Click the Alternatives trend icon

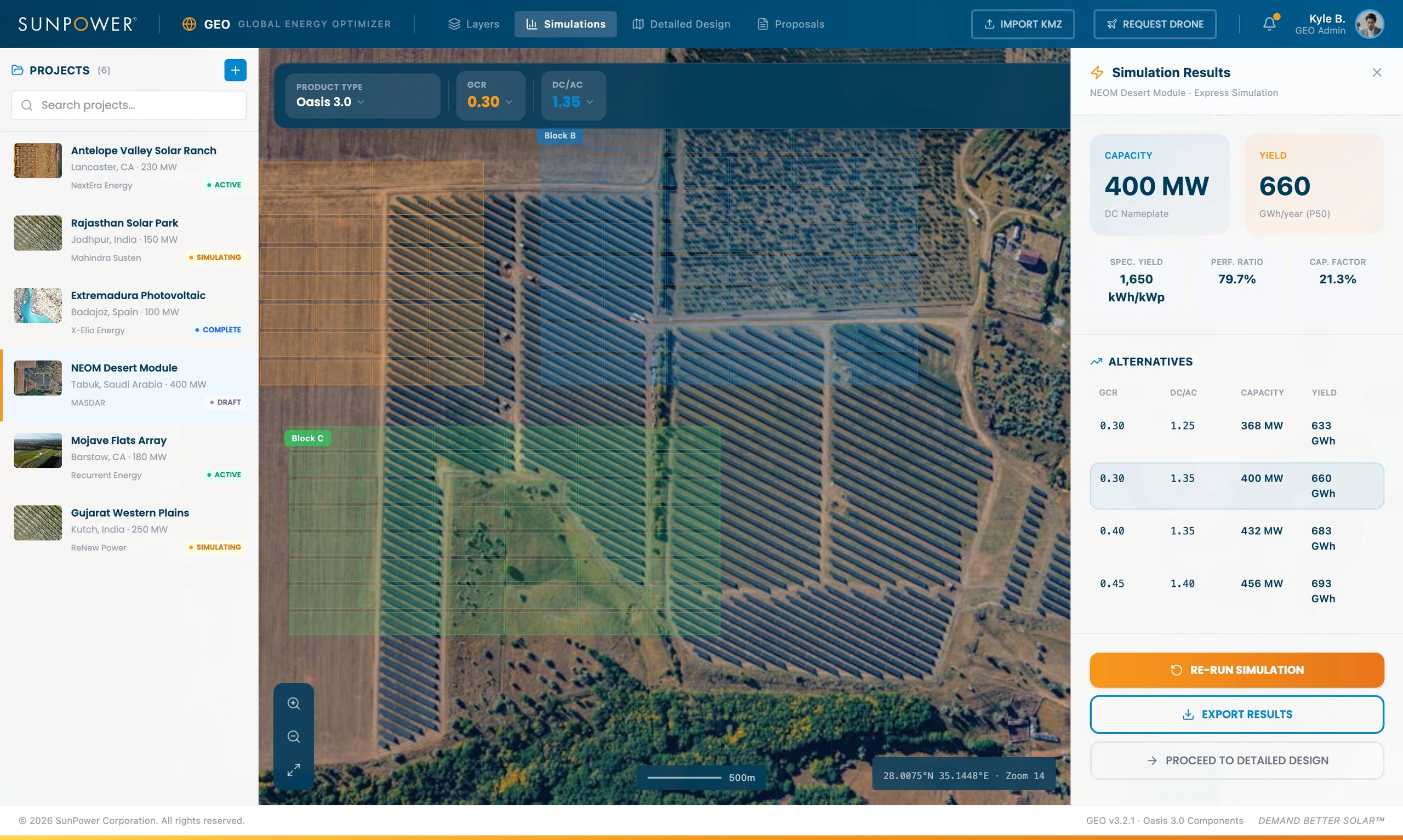click(x=1096, y=362)
